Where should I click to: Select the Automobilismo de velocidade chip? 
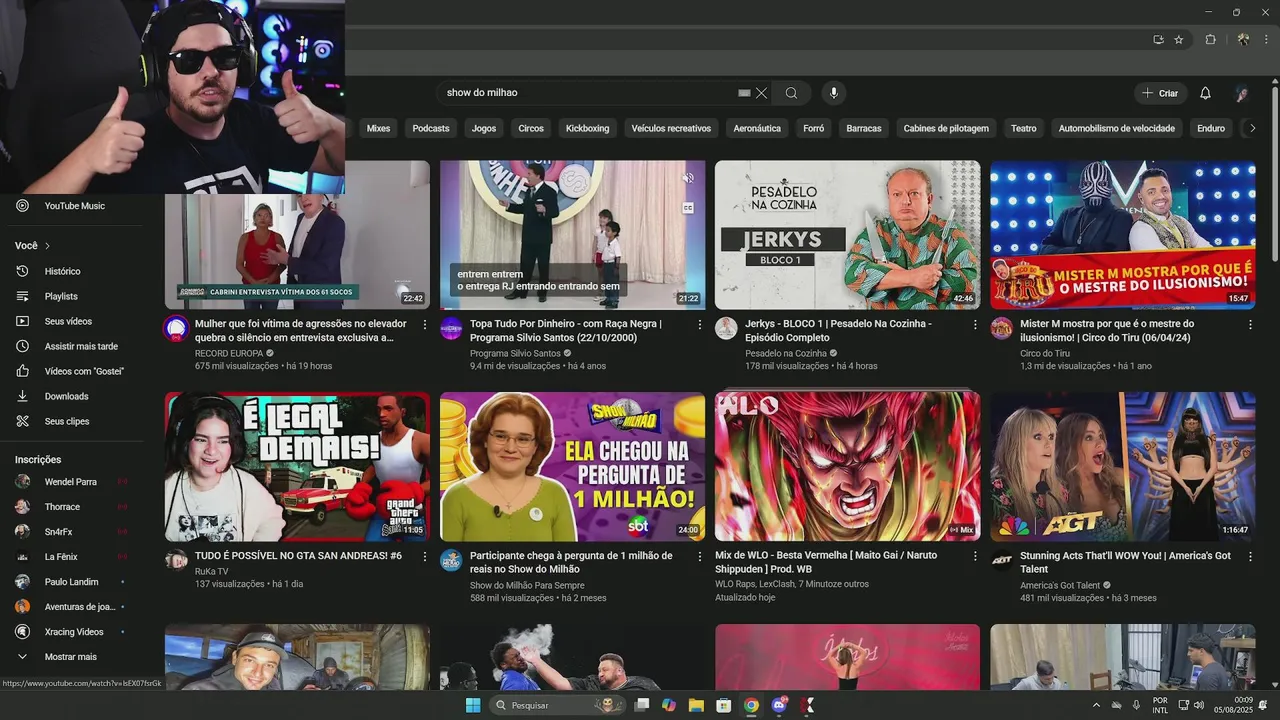(1117, 128)
